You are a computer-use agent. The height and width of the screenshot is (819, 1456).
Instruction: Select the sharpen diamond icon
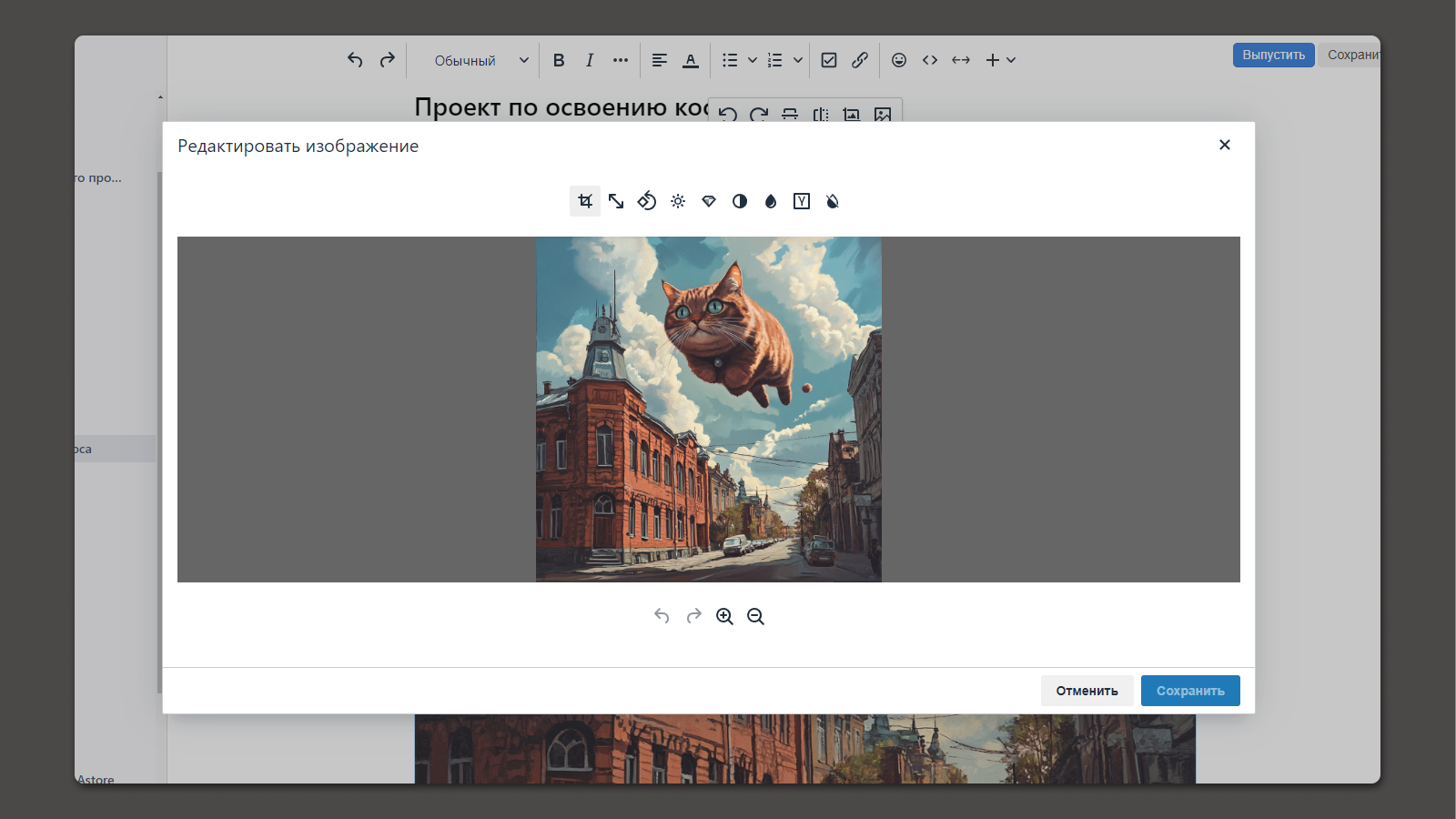click(x=709, y=201)
